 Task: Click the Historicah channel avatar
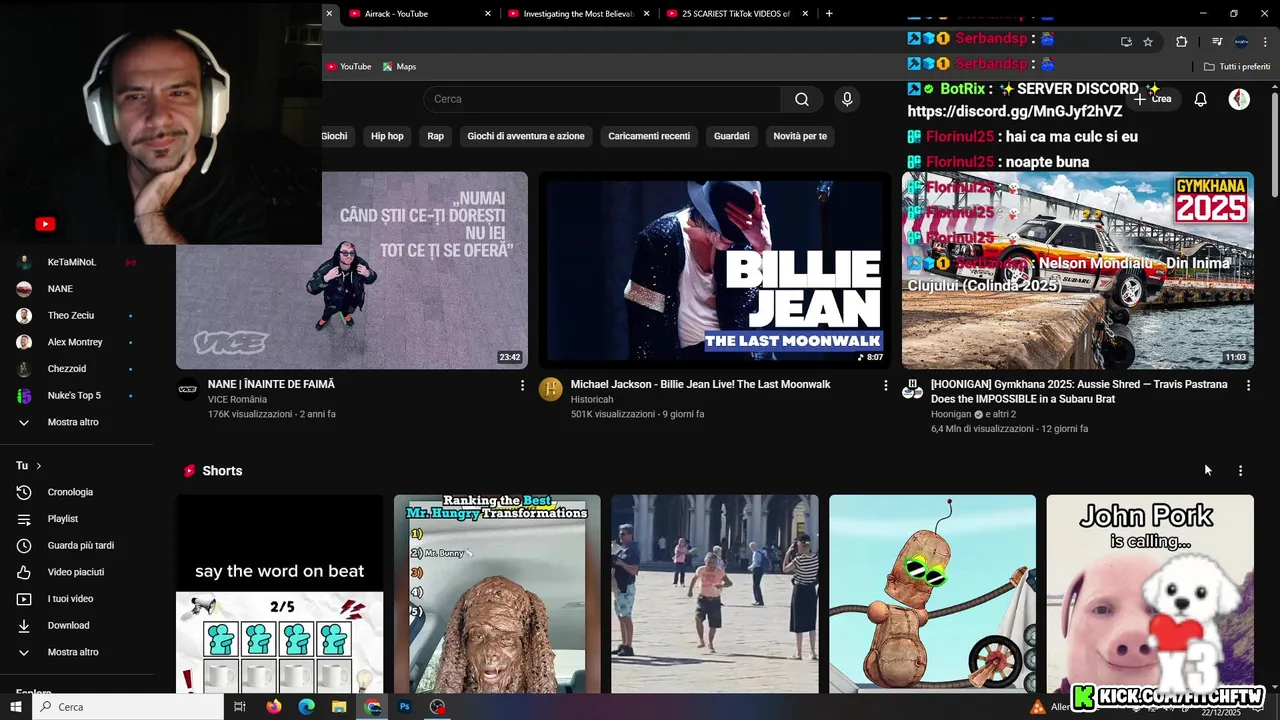click(x=551, y=389)
